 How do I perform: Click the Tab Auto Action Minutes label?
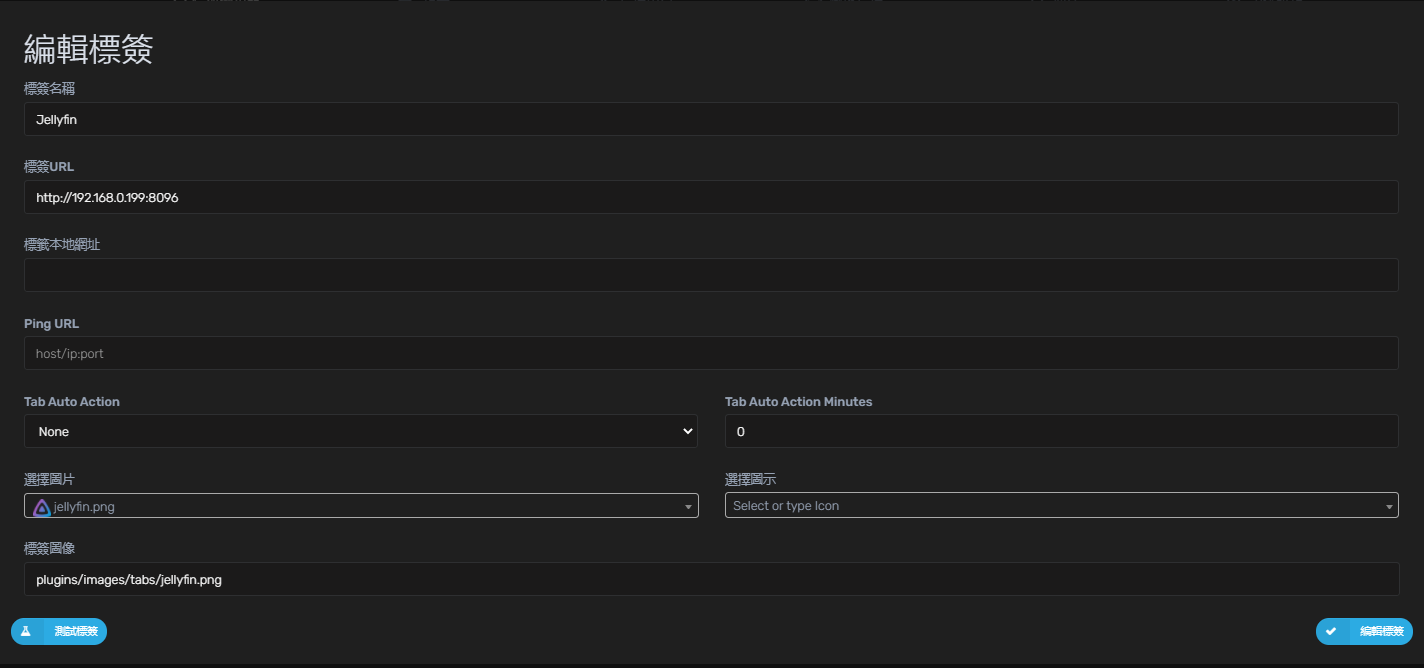[x=798, y=401]
